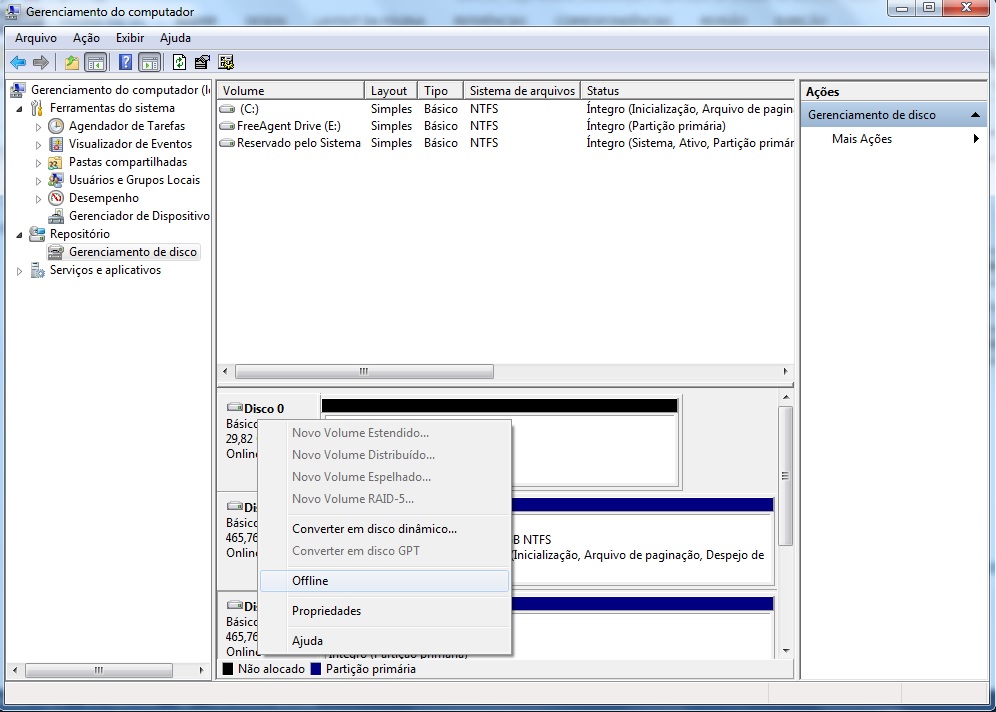Expand the Mais Ações submenu arrow
996x712 pixels.
pyautogui.click(x=976, y=139)
